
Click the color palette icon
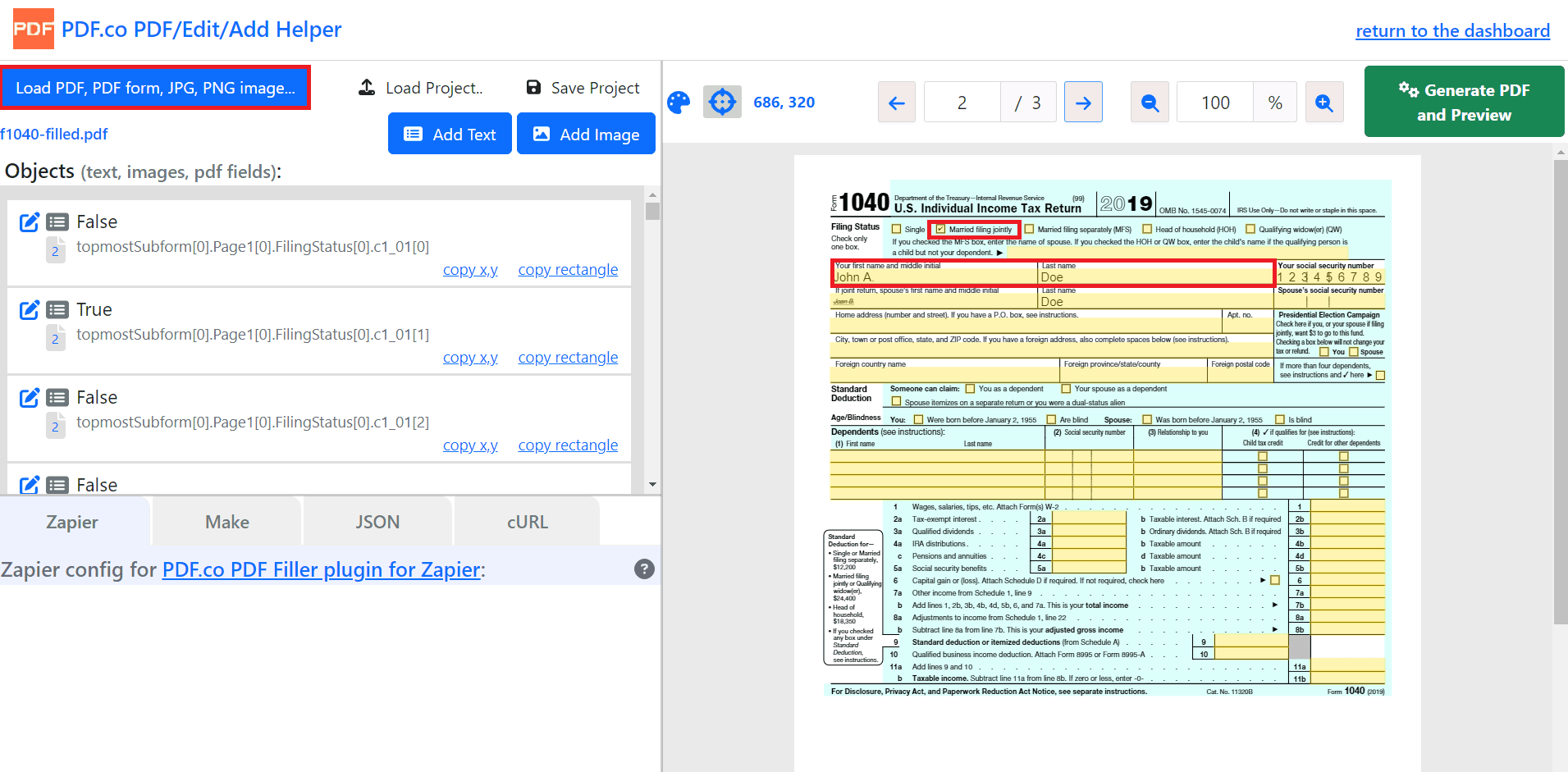pyautogui.click(x=679, y=103)
